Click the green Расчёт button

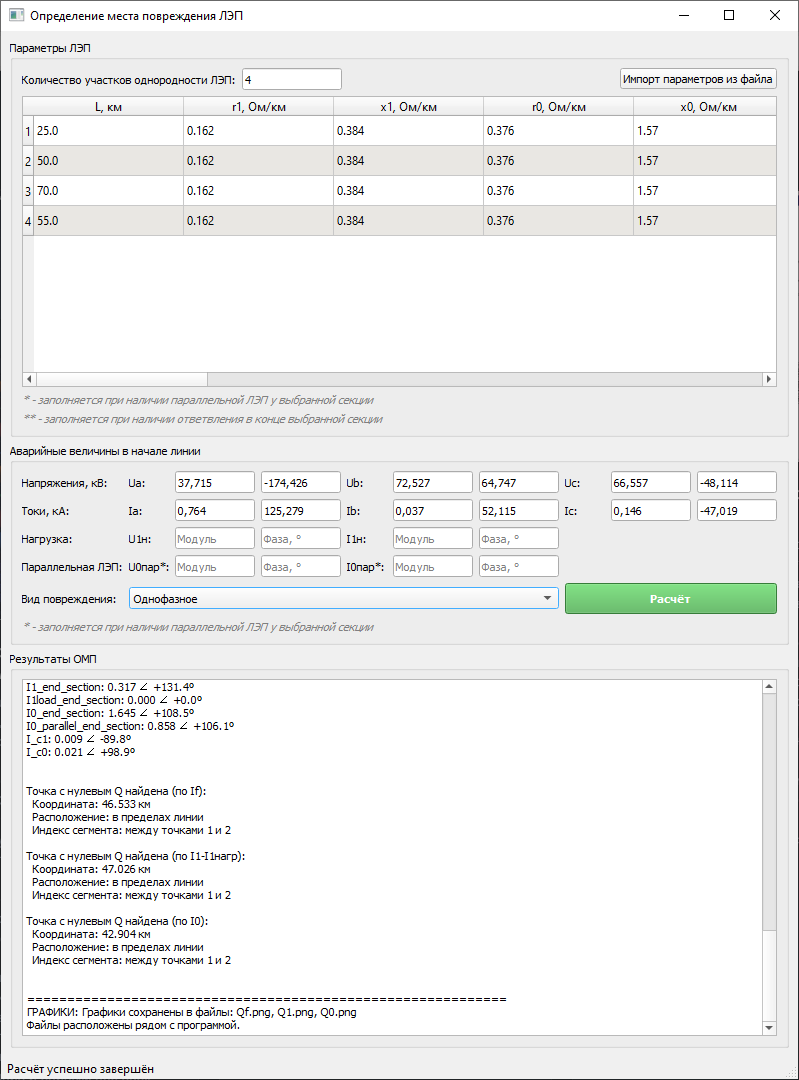click(670, 599)
